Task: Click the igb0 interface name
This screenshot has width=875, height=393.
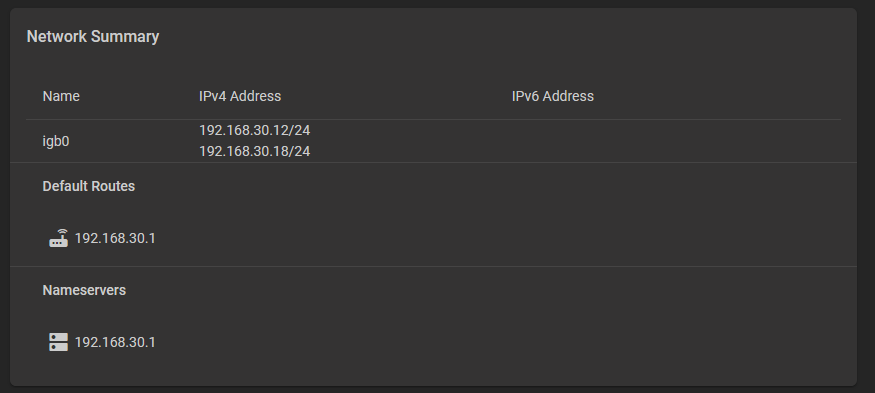Action: (56, 141)
